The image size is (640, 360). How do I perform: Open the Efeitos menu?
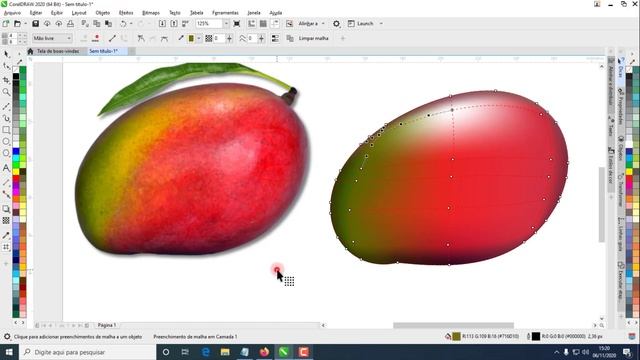click(126, 13)
